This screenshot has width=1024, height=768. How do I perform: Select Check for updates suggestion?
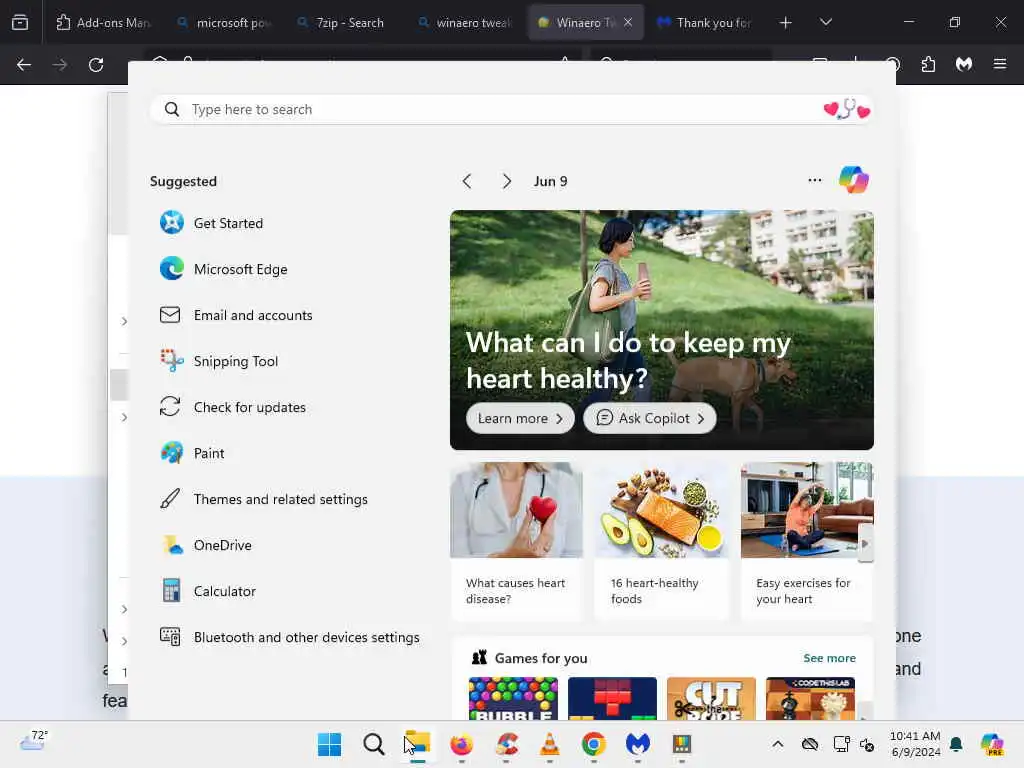click(232, 407)
